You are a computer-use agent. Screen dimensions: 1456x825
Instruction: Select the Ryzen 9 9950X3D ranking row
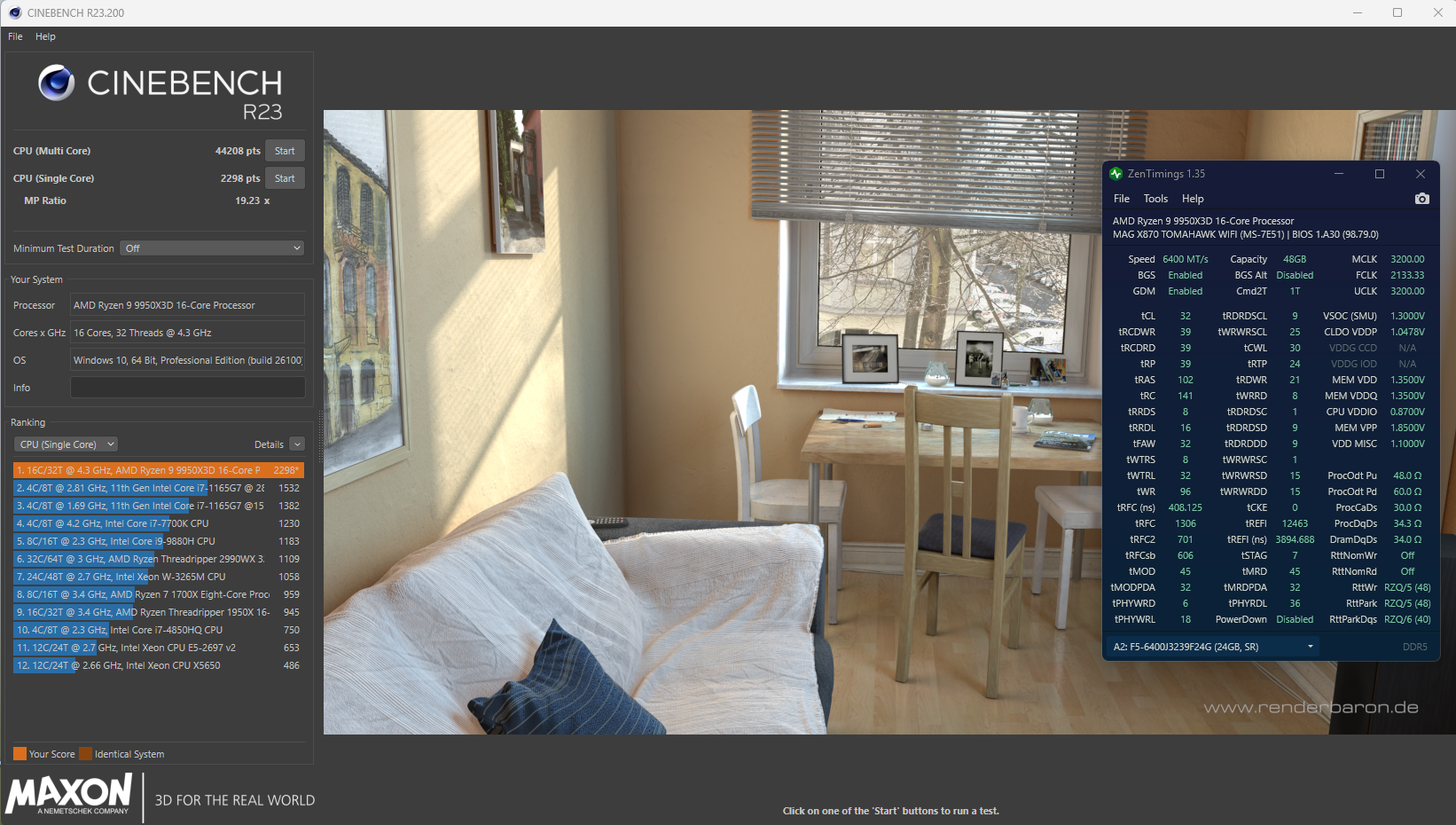tap(159, 470)
